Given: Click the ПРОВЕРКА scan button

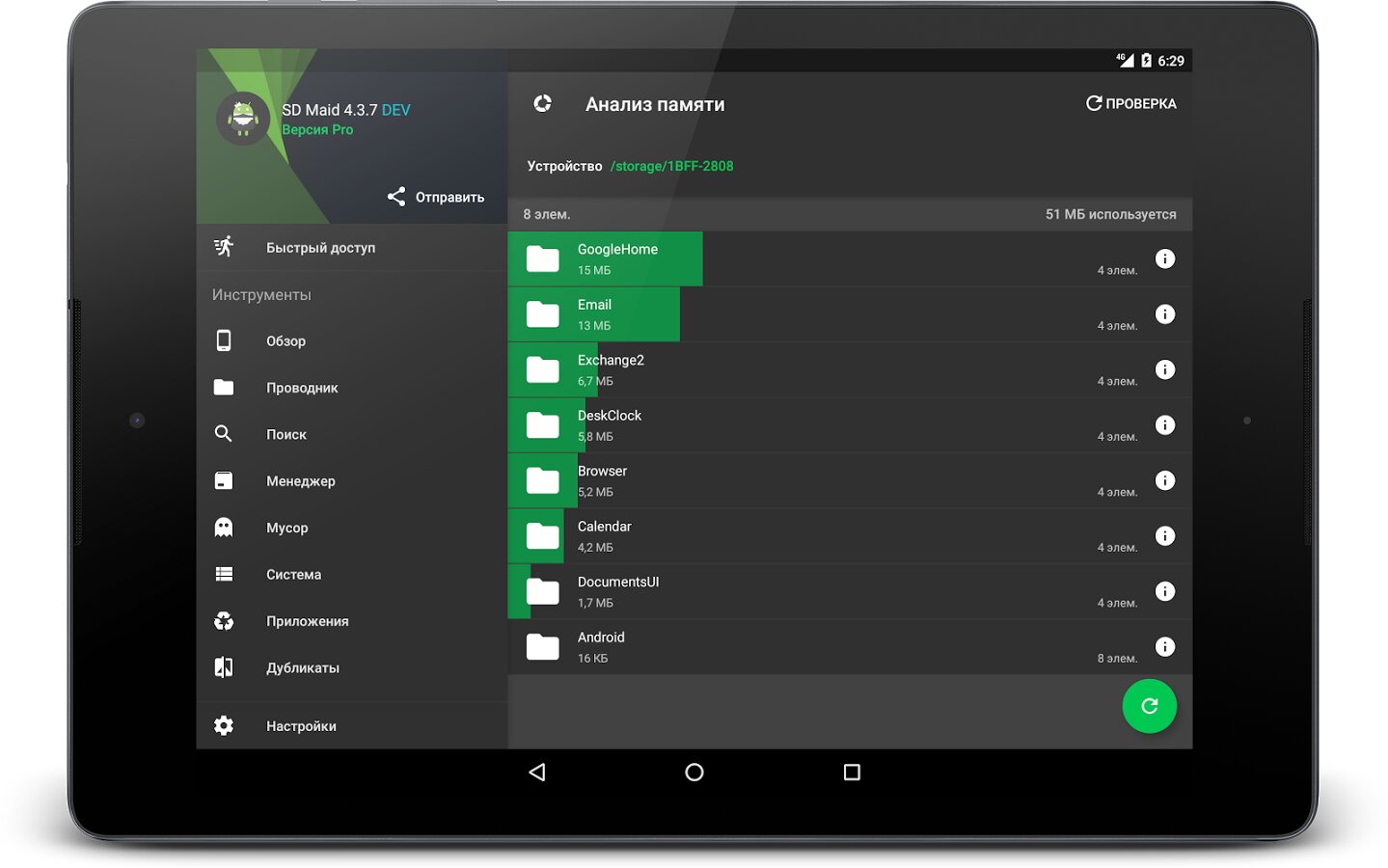Looking at the screenshot, I should (x=1131, y=103).
